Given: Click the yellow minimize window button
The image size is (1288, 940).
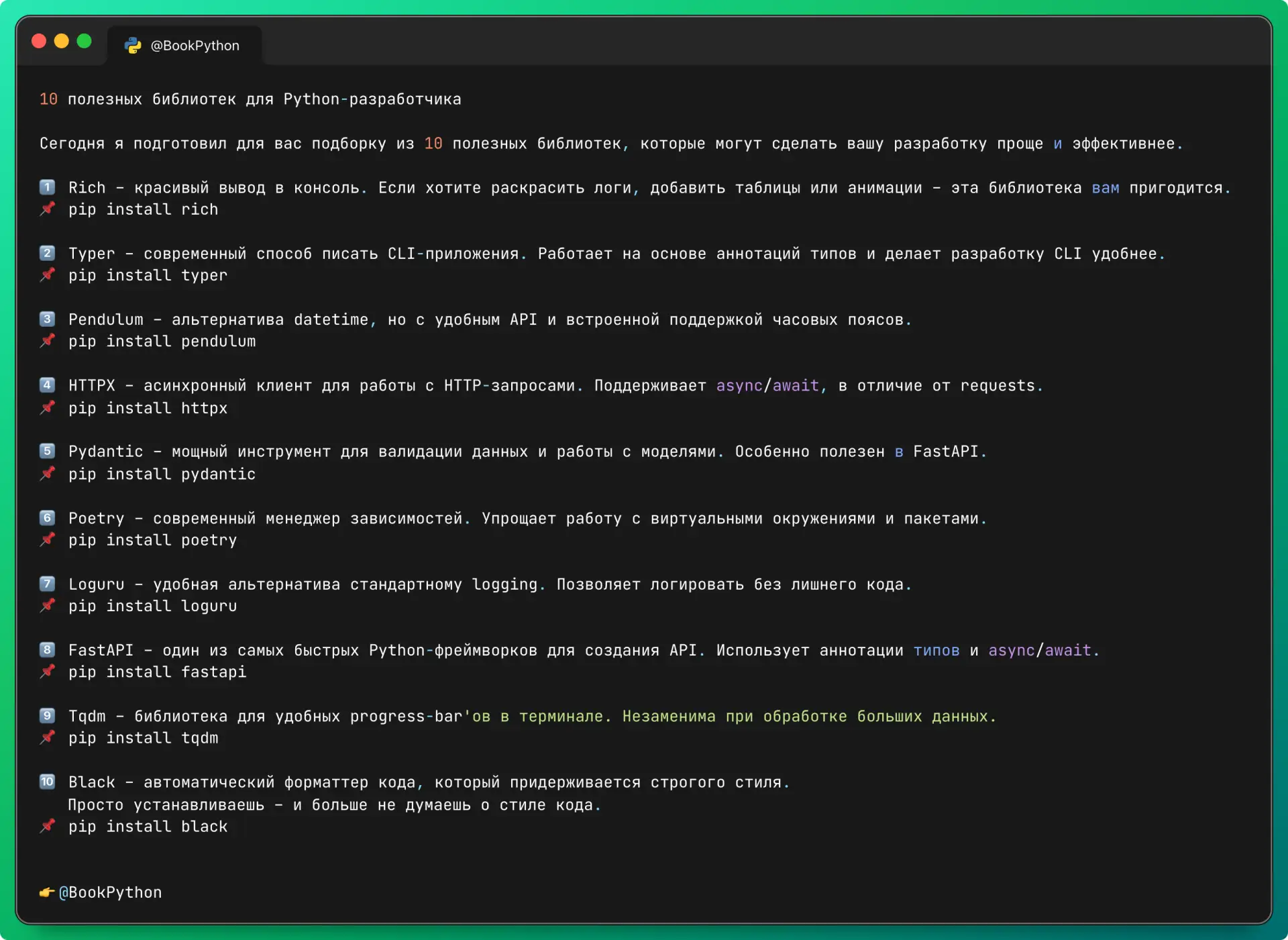Looking at the screenshot, I should tap(62, 42).
